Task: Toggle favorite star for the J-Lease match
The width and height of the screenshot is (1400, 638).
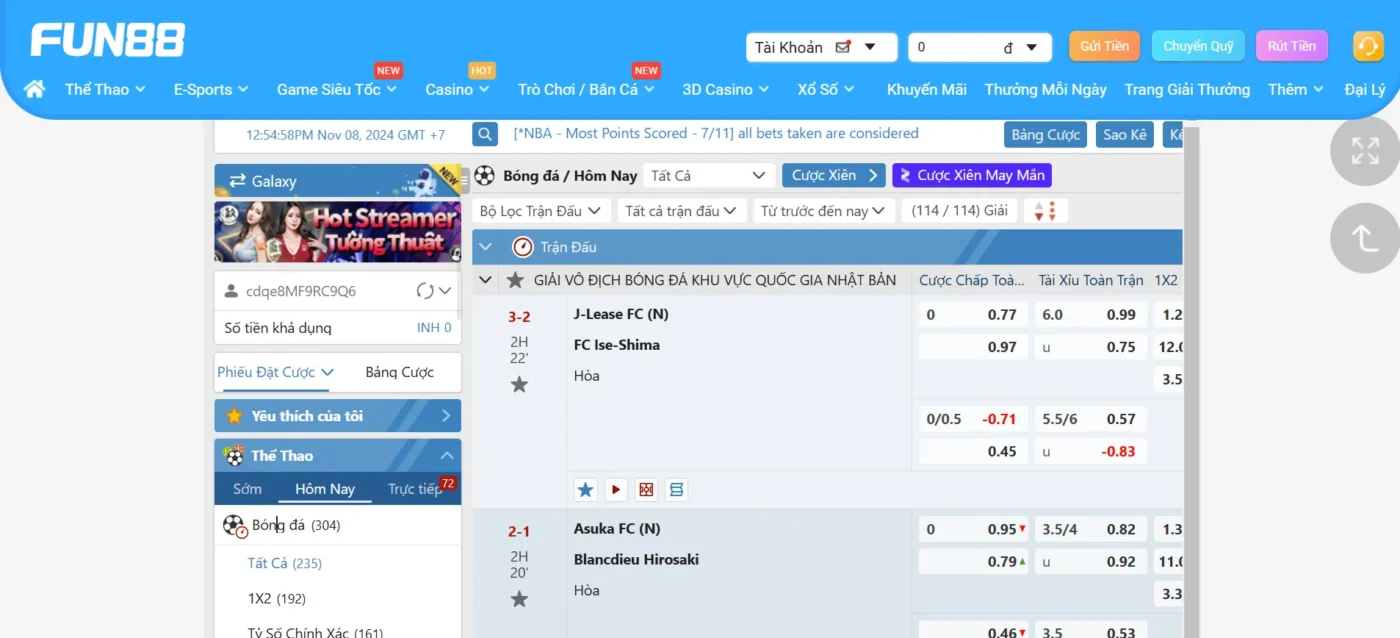Action: [x=518, y=382]
